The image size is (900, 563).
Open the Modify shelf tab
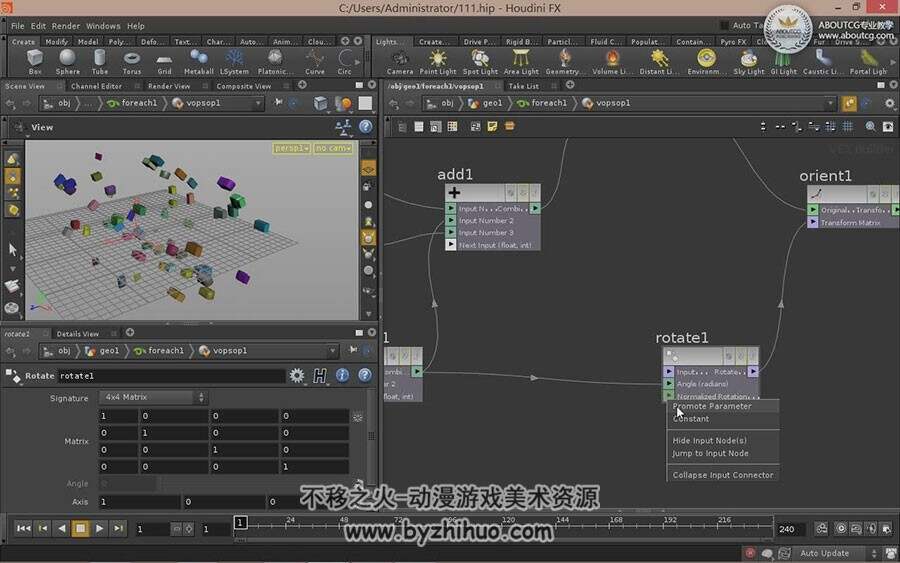pyautogui.click(x=57, y=42)
